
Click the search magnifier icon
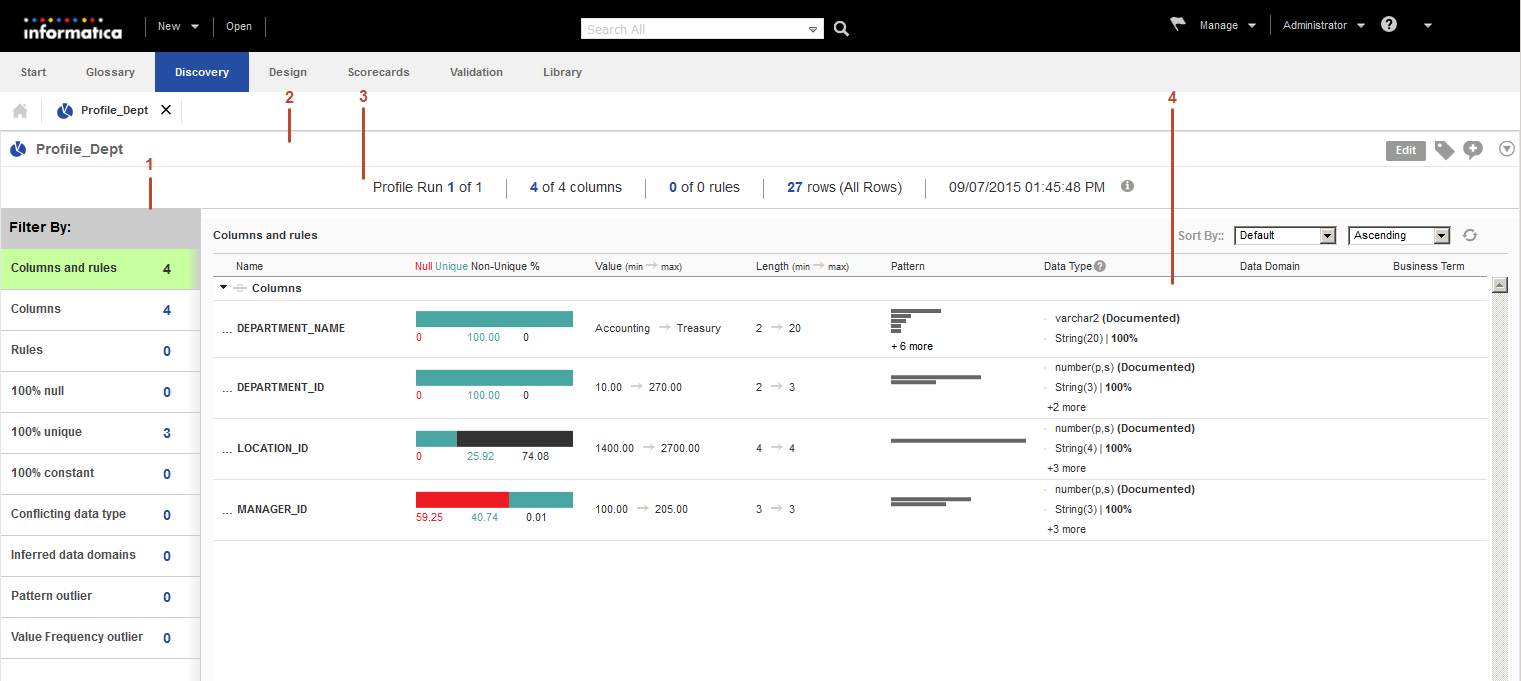click(841, 29)
